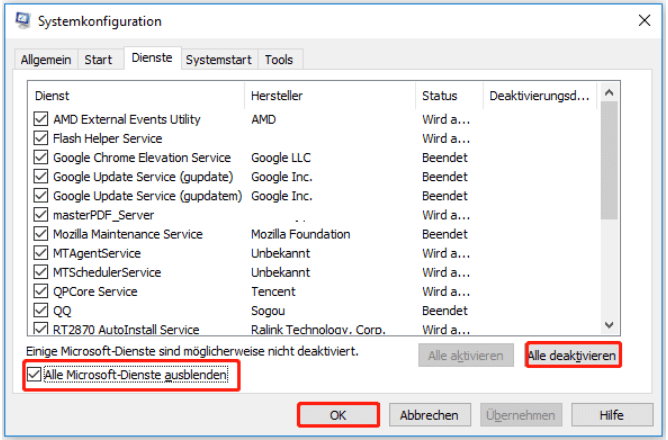Uncheck the Mozilla Maintenance Service

41,234
